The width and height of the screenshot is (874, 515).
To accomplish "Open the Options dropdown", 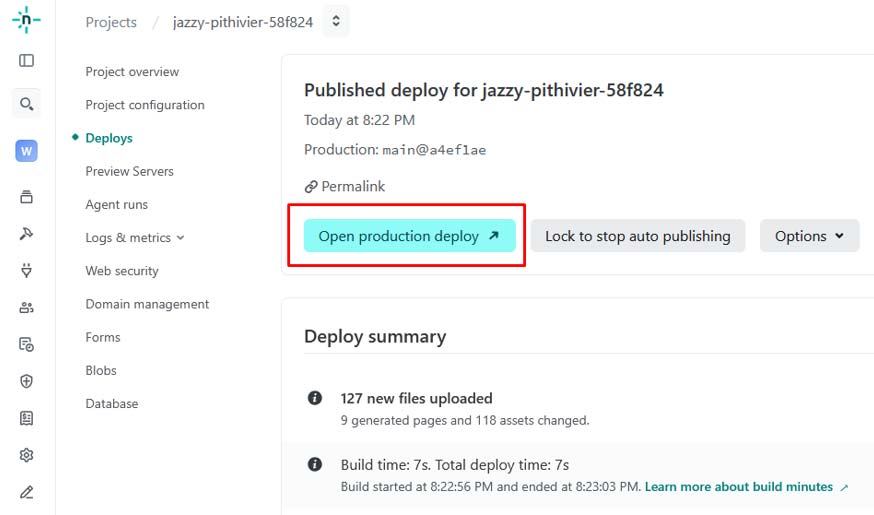I will [x=809, y=236].
